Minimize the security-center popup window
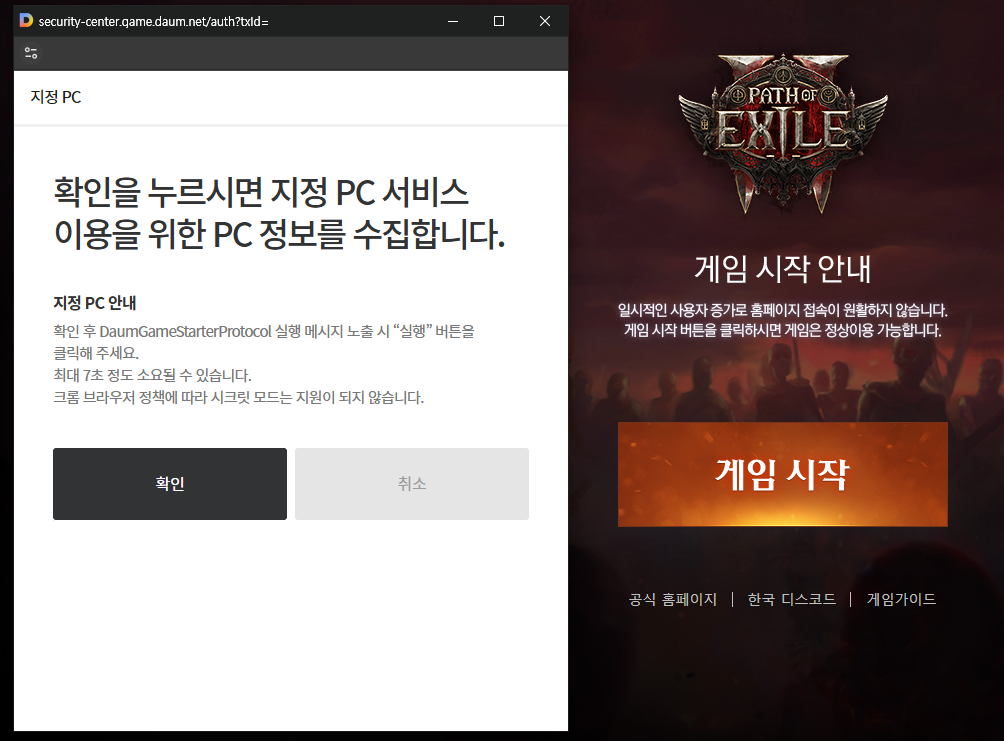1004x741 pixels. (453, 21)
